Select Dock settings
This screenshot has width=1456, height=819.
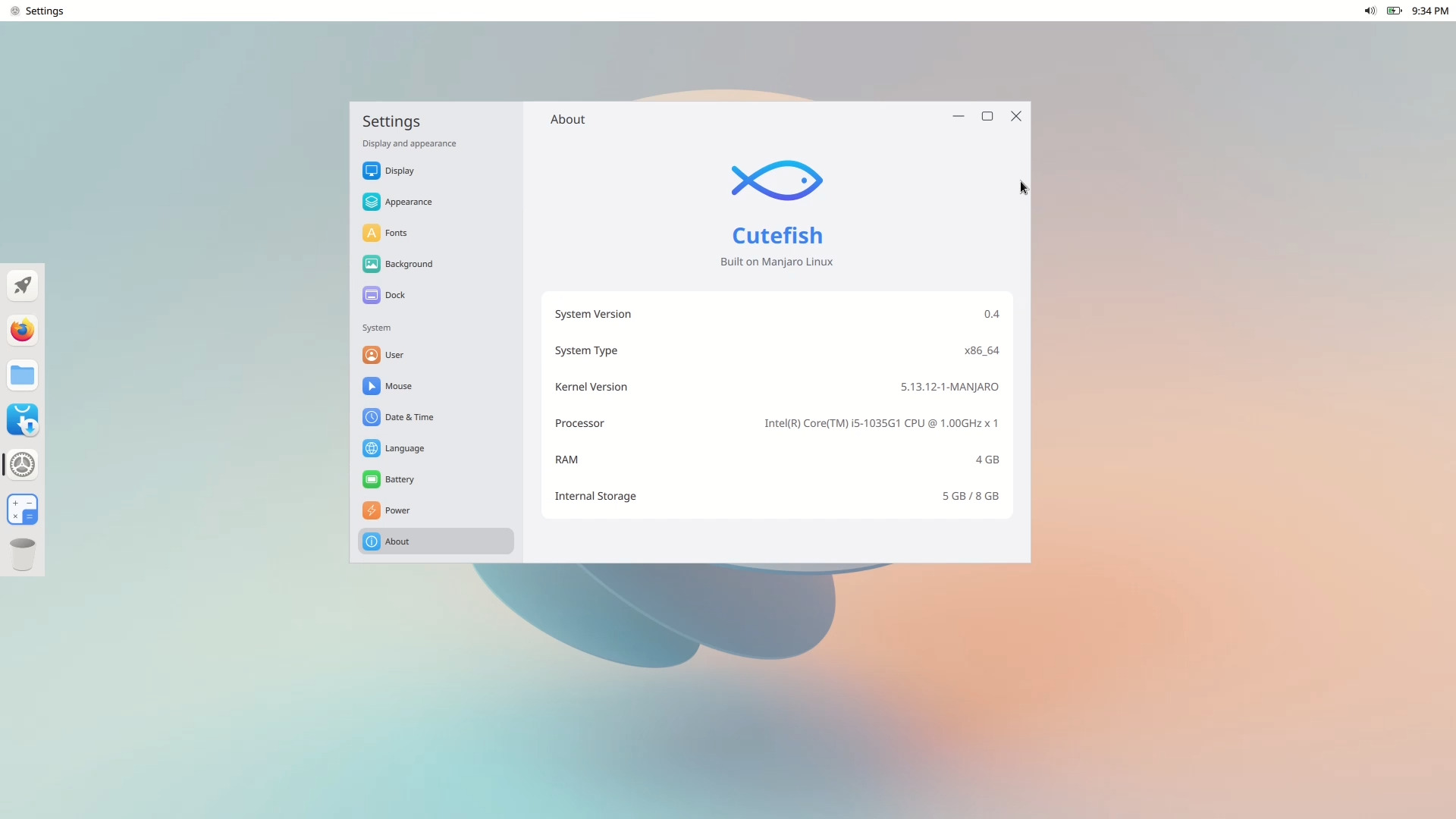[394, 295]
